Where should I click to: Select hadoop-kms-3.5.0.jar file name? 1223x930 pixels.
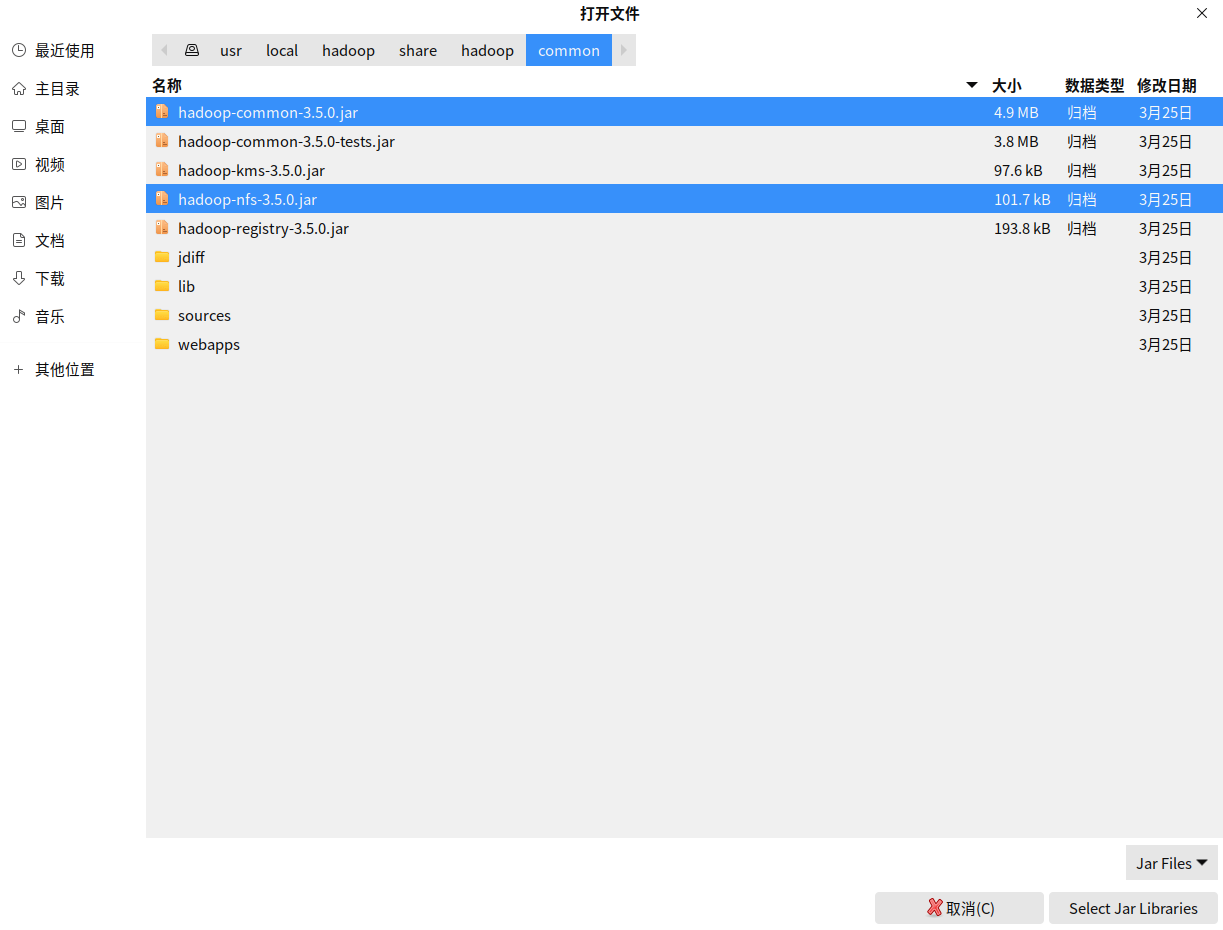[x=251, y=170]
